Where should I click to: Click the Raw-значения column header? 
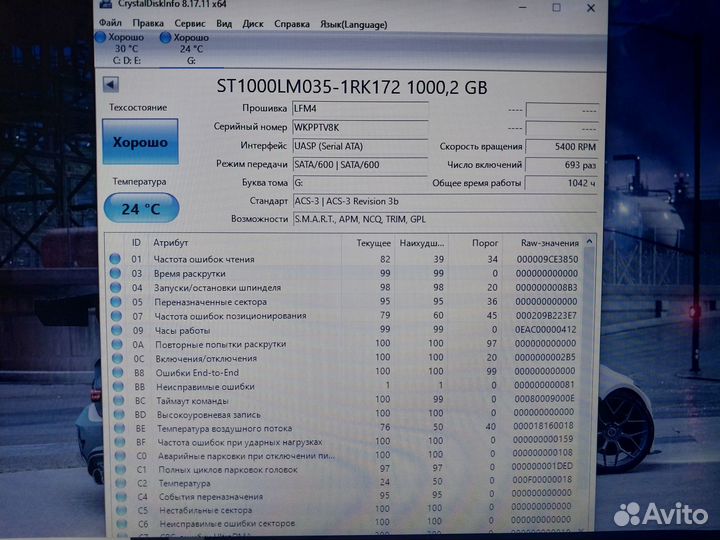[x=550, y=243]
